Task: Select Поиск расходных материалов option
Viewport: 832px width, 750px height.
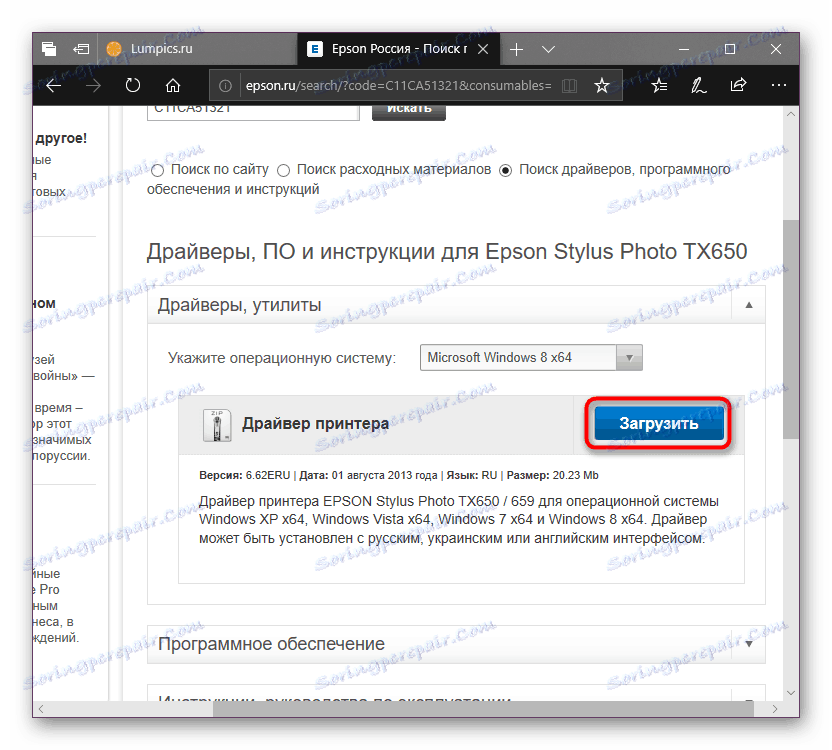Action: 283,170
